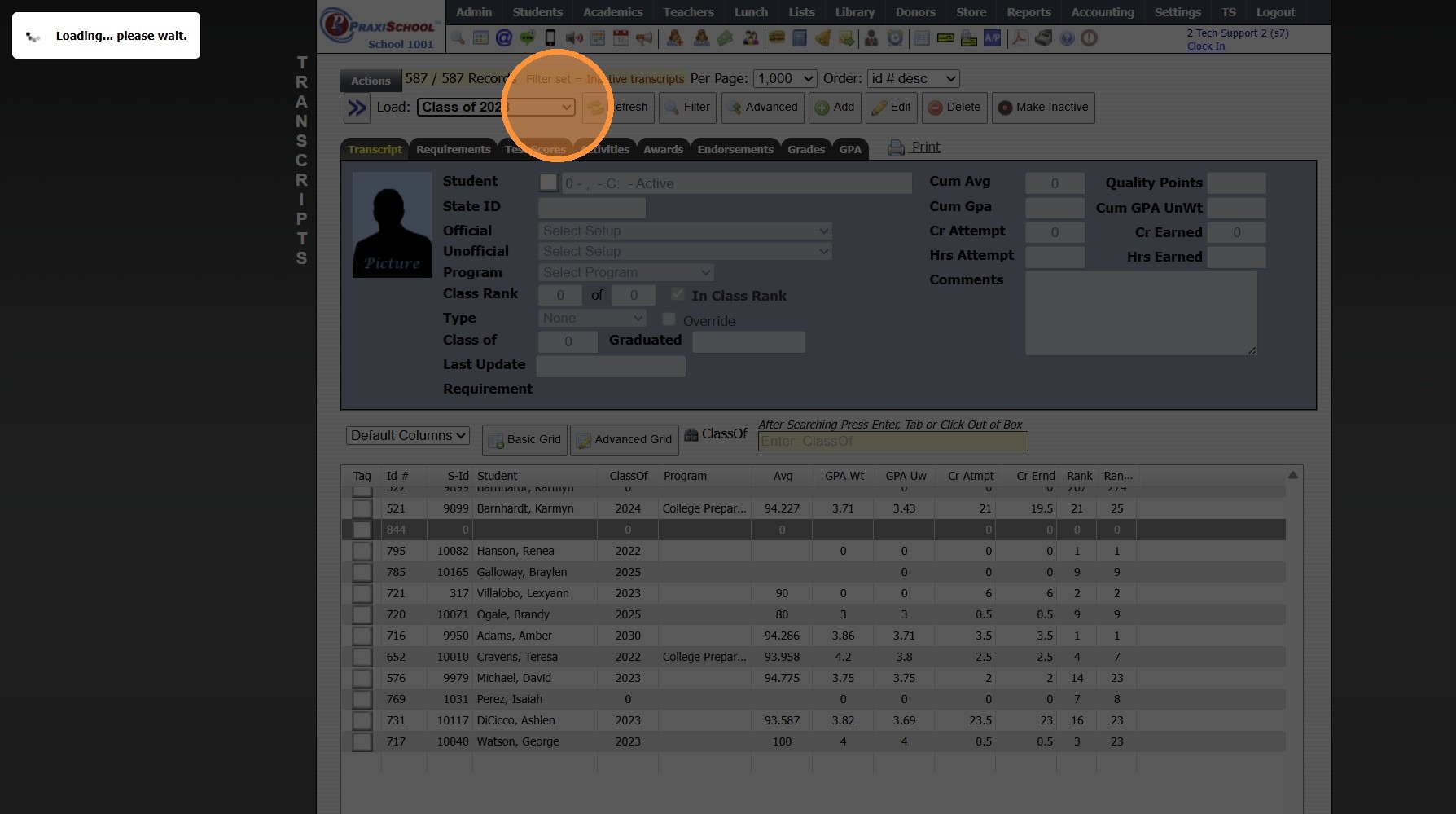Tag the Adams, Amber row checkbox
This screenshot has height=814, width=1456.
(x=362, y=636)
